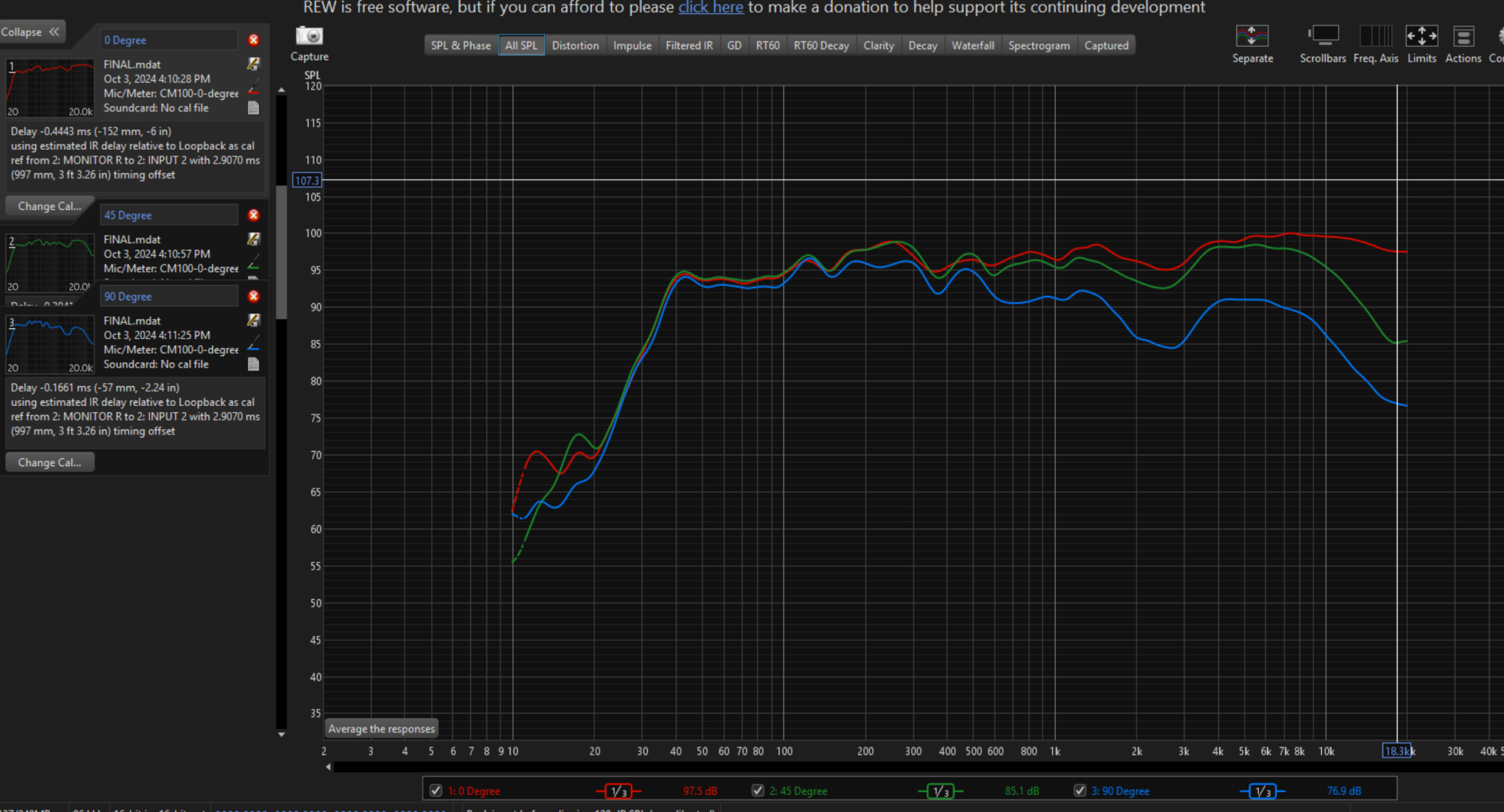This screenshot has width=1504, height=812.
Task: Click the measurement list scroll down arrow
Action: 281,734
